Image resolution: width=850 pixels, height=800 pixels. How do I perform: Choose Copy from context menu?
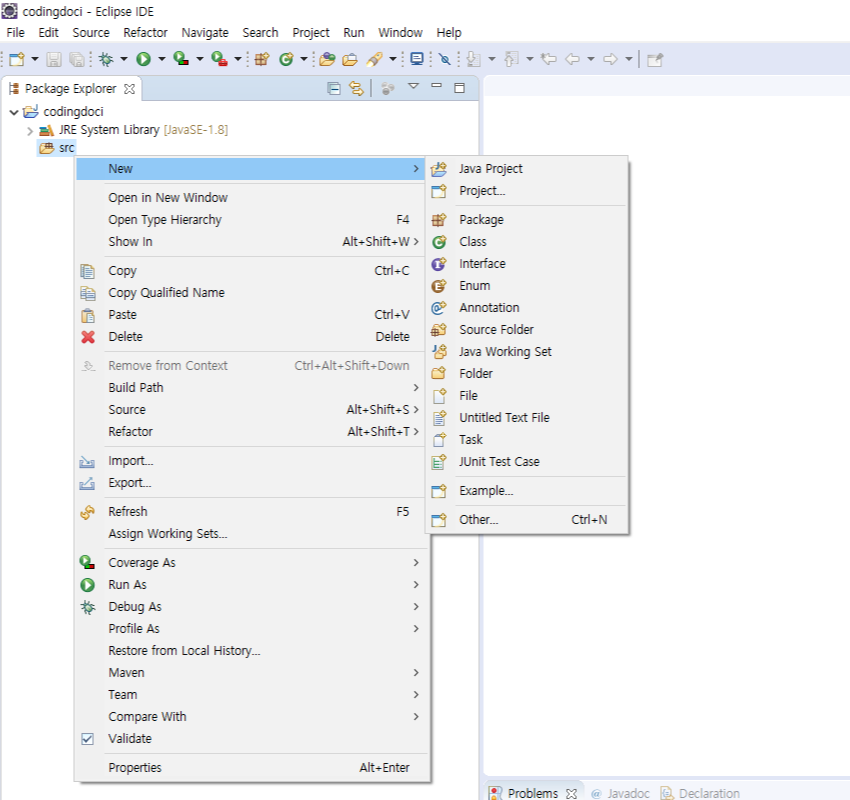(250, 270)
